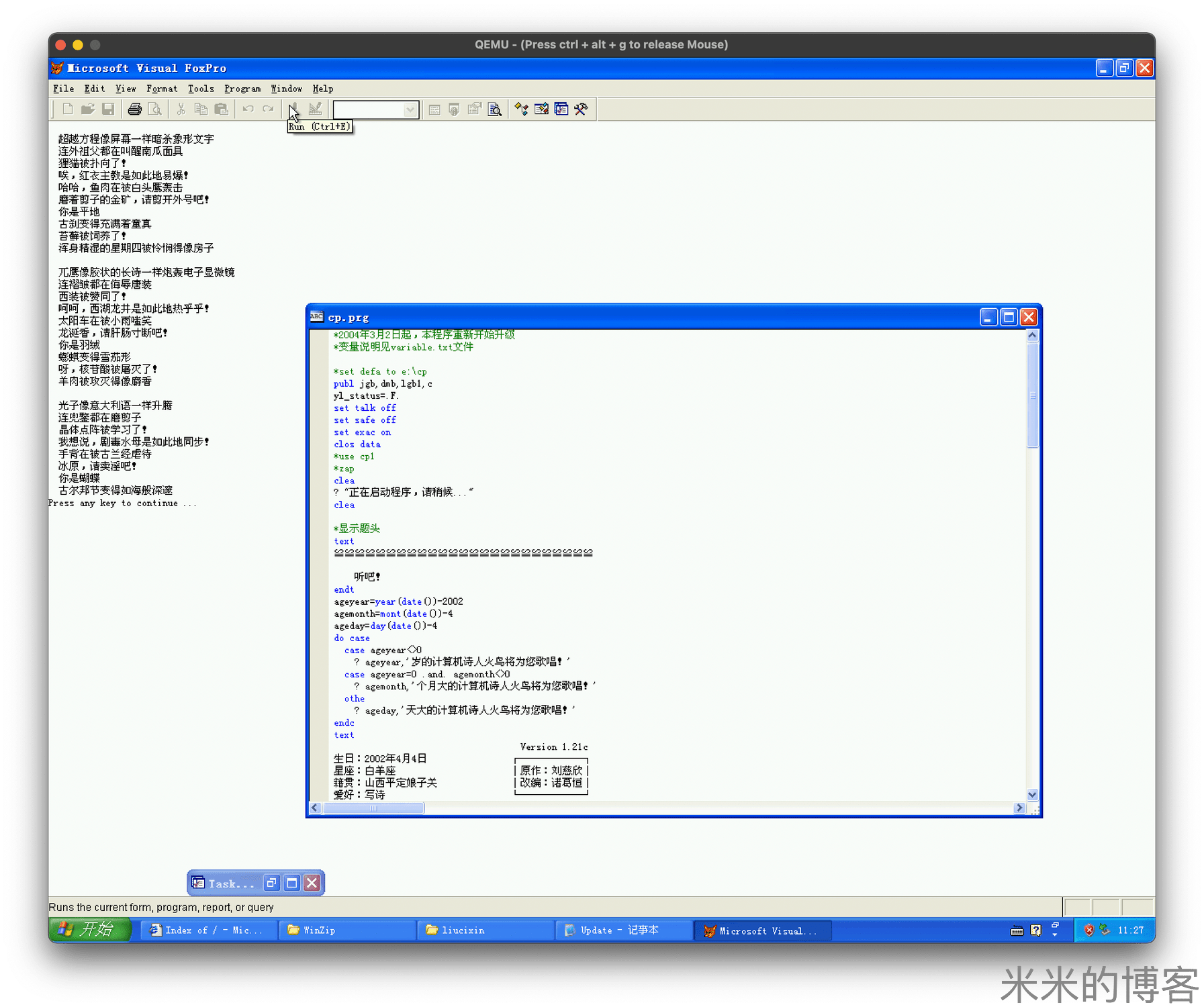The height and width of the screenshot is (1007, 1204).
Task: Click the Print toolbar icon
Action: tap(135, 109)
